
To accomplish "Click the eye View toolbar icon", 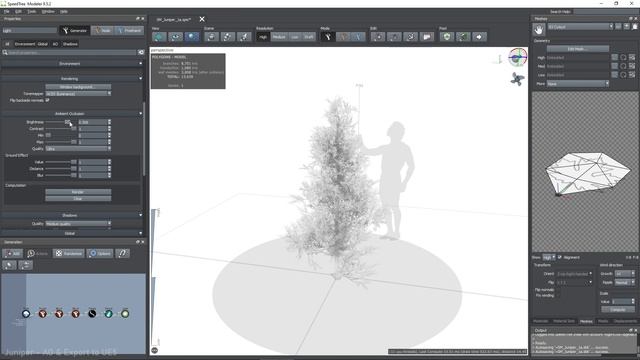I will coord(176,37).
